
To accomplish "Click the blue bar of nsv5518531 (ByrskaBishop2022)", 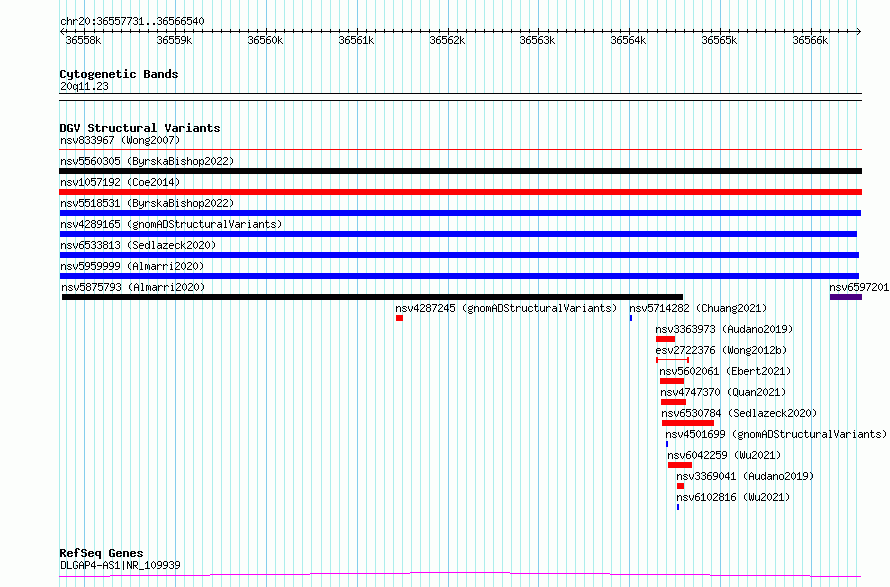I will point(460,213).
